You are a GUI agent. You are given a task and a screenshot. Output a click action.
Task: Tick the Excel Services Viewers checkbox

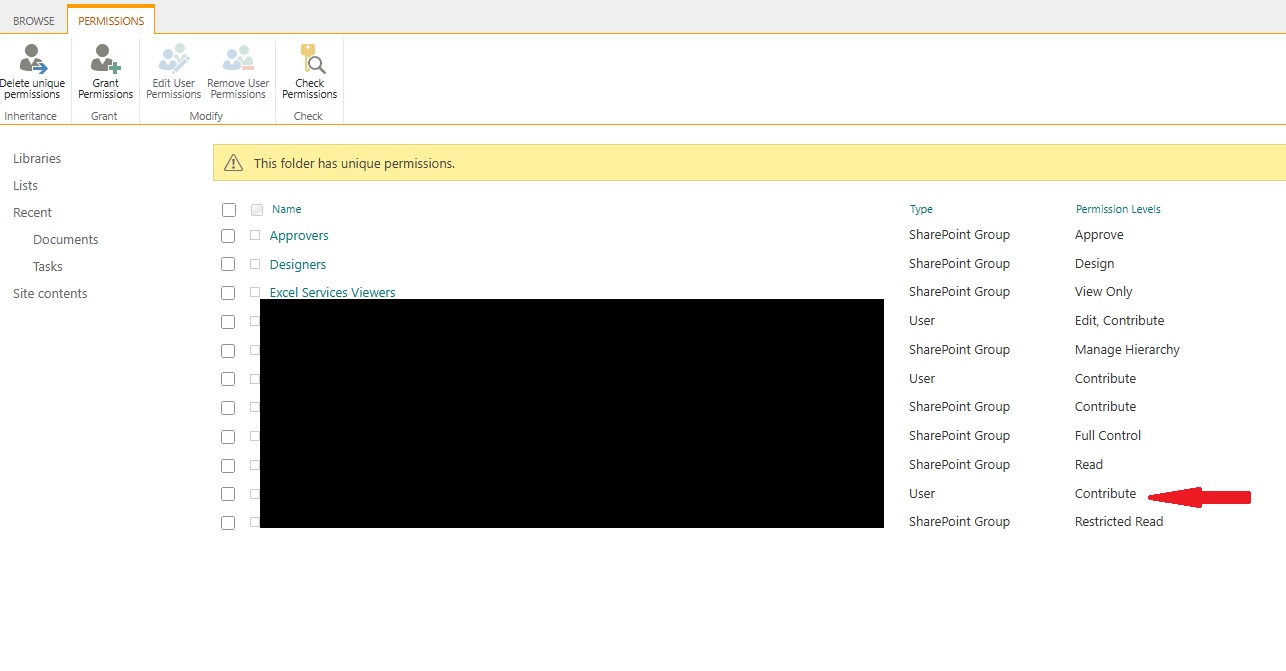(x=228, y=293)
